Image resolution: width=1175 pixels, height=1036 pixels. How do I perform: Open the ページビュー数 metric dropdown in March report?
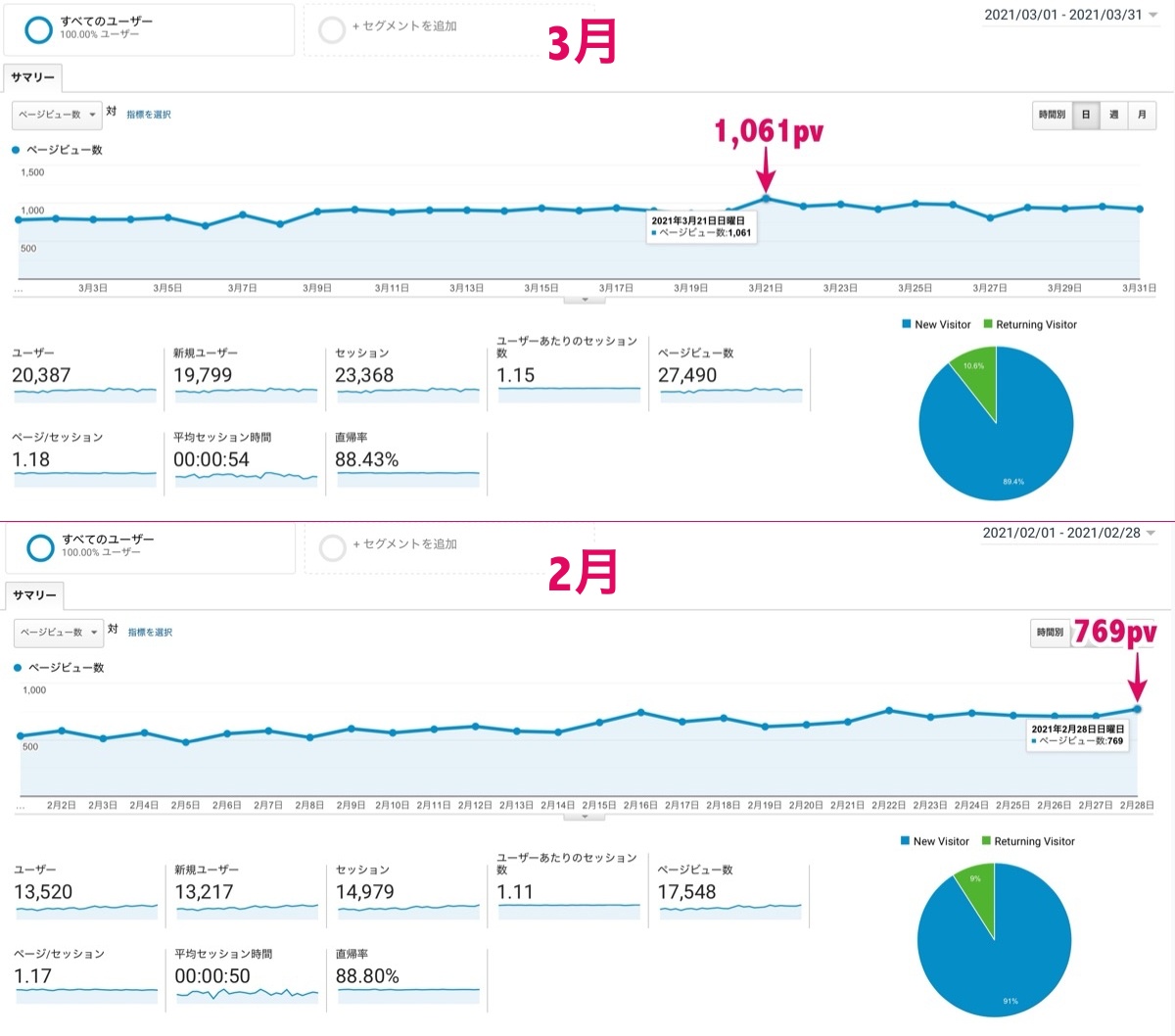coord(57,115)
